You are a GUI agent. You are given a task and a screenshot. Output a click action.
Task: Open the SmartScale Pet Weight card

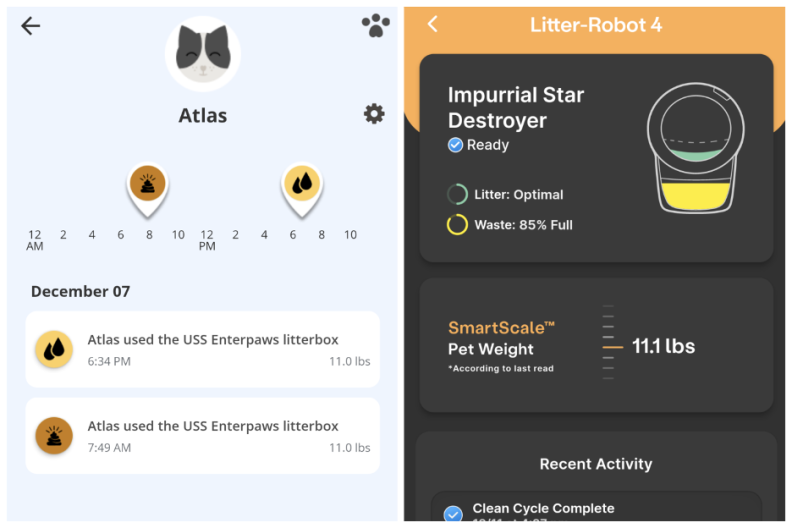[597, 345]
